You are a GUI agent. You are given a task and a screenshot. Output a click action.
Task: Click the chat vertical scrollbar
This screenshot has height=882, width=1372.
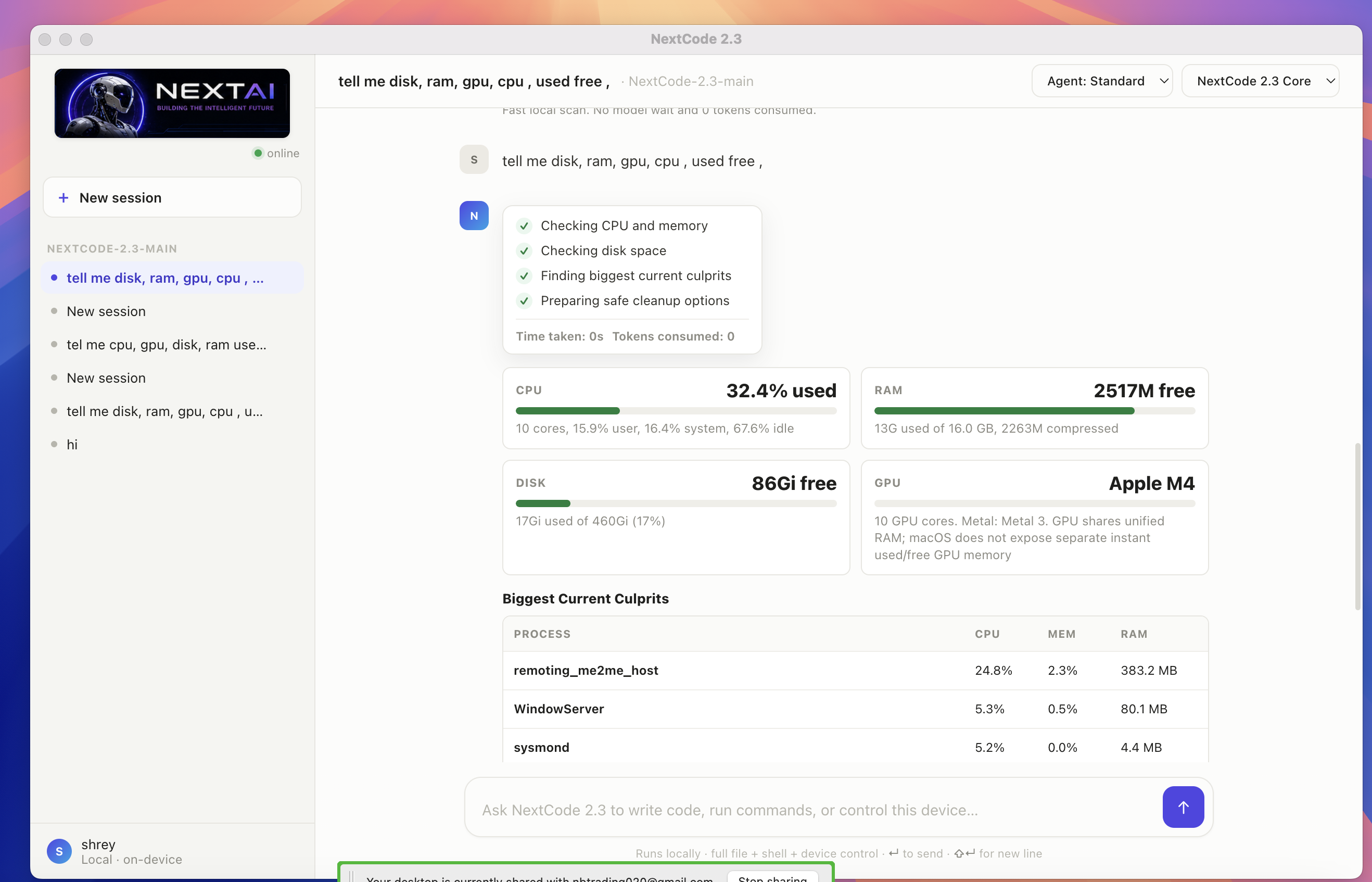coord(1357,526)
